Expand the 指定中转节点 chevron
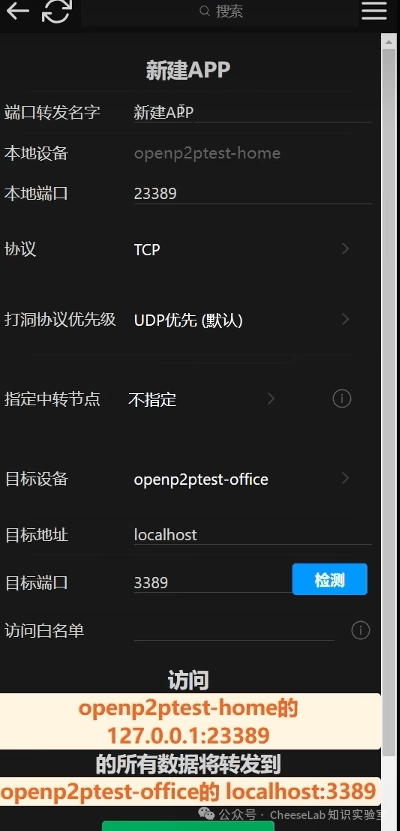Image resolution: width=400 pixels, height=831 pixels. tap(271, 399)
